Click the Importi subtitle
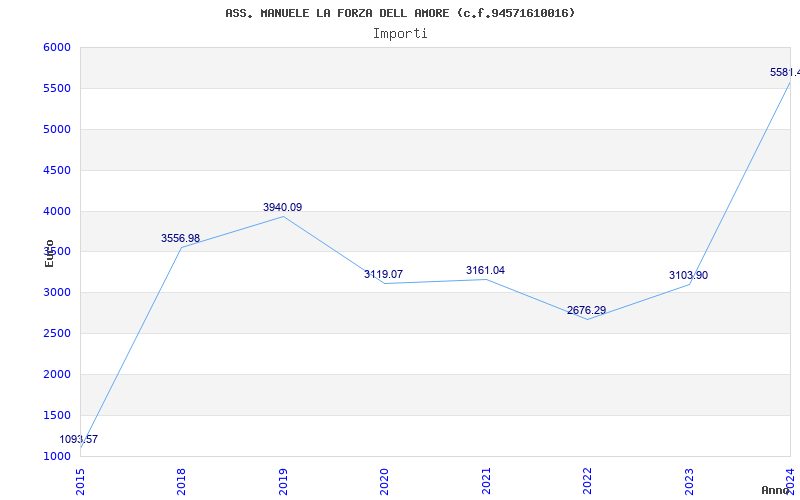 pyautogui.click(x=400, y=34)
